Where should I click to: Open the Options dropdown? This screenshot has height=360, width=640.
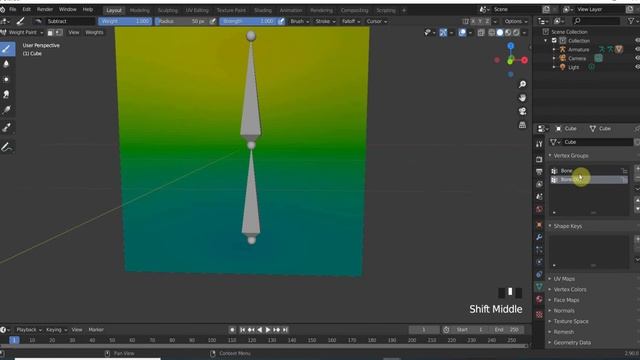[x=516, y=21]
